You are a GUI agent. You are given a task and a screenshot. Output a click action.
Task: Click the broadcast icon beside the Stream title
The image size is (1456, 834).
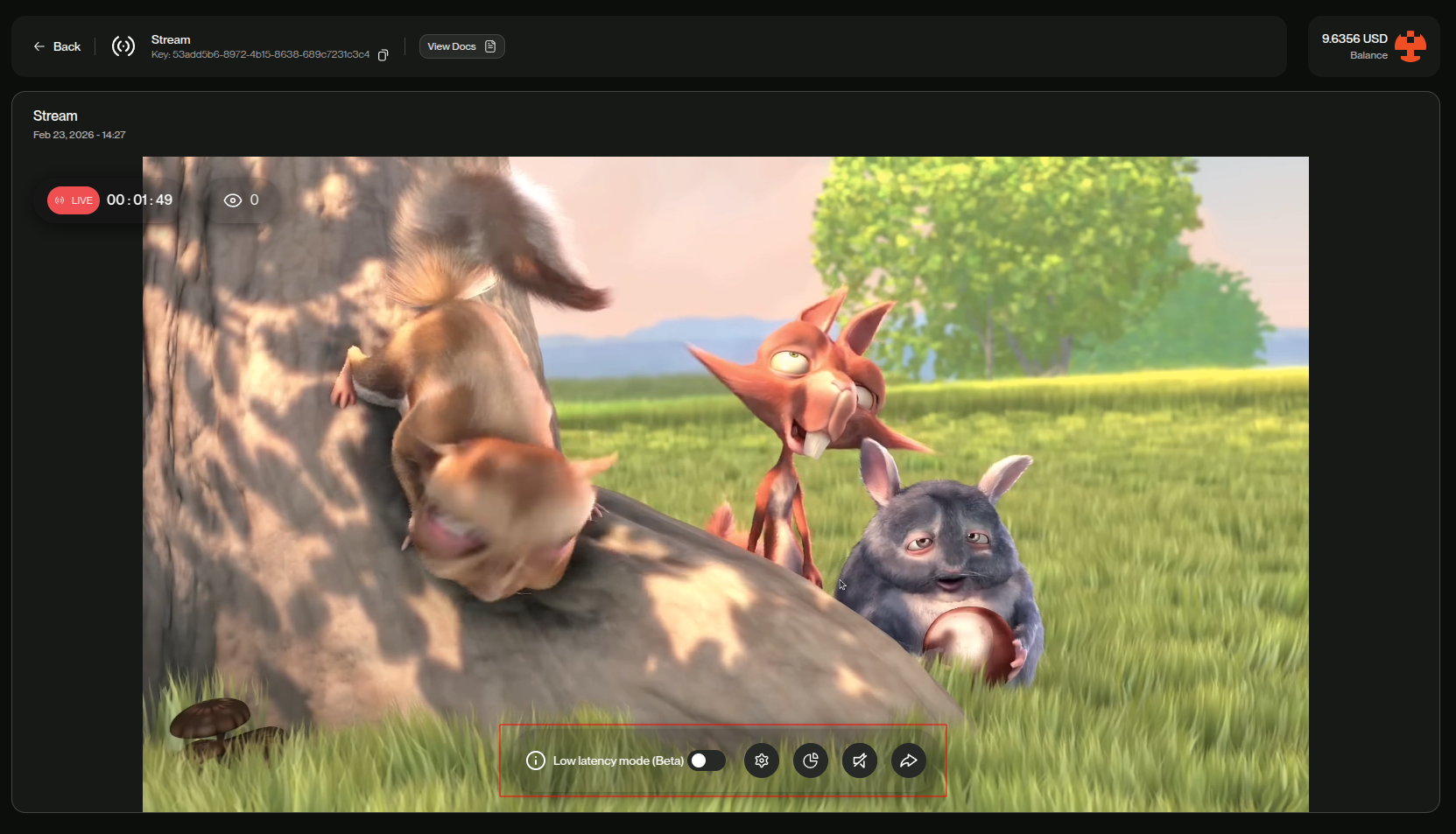(x=123, y=46)
